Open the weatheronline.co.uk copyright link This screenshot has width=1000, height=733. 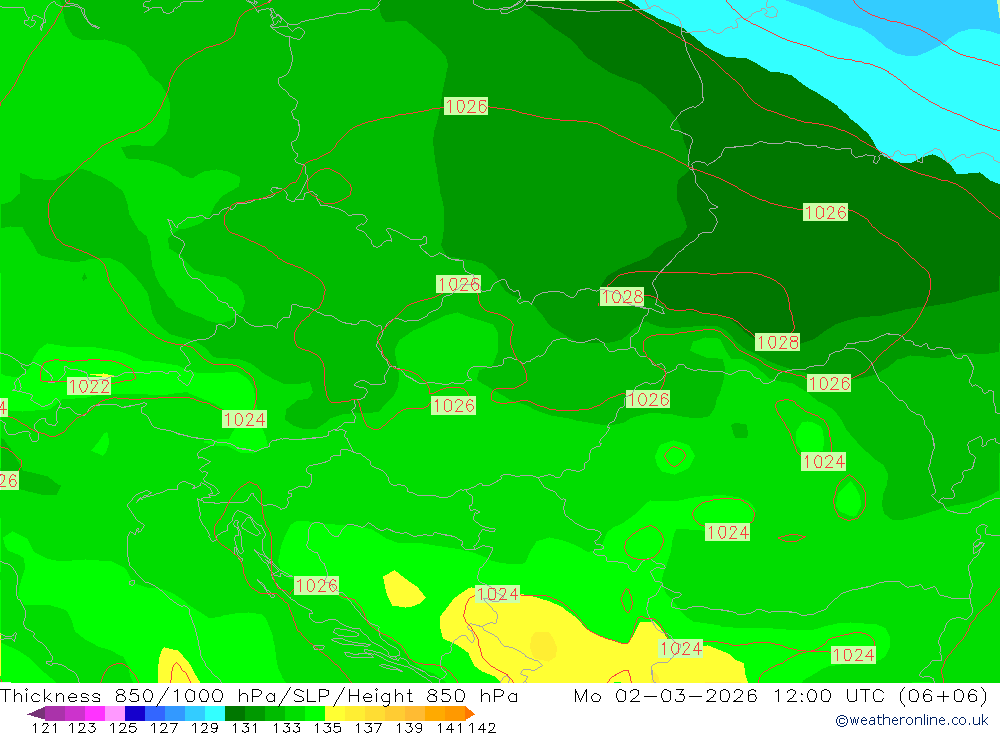click(x=911, y=720)
